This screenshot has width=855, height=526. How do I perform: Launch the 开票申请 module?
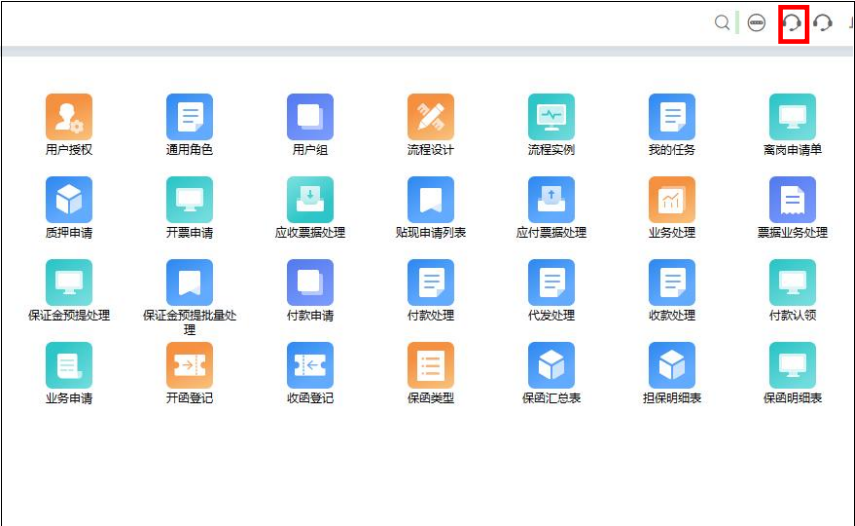189,199
